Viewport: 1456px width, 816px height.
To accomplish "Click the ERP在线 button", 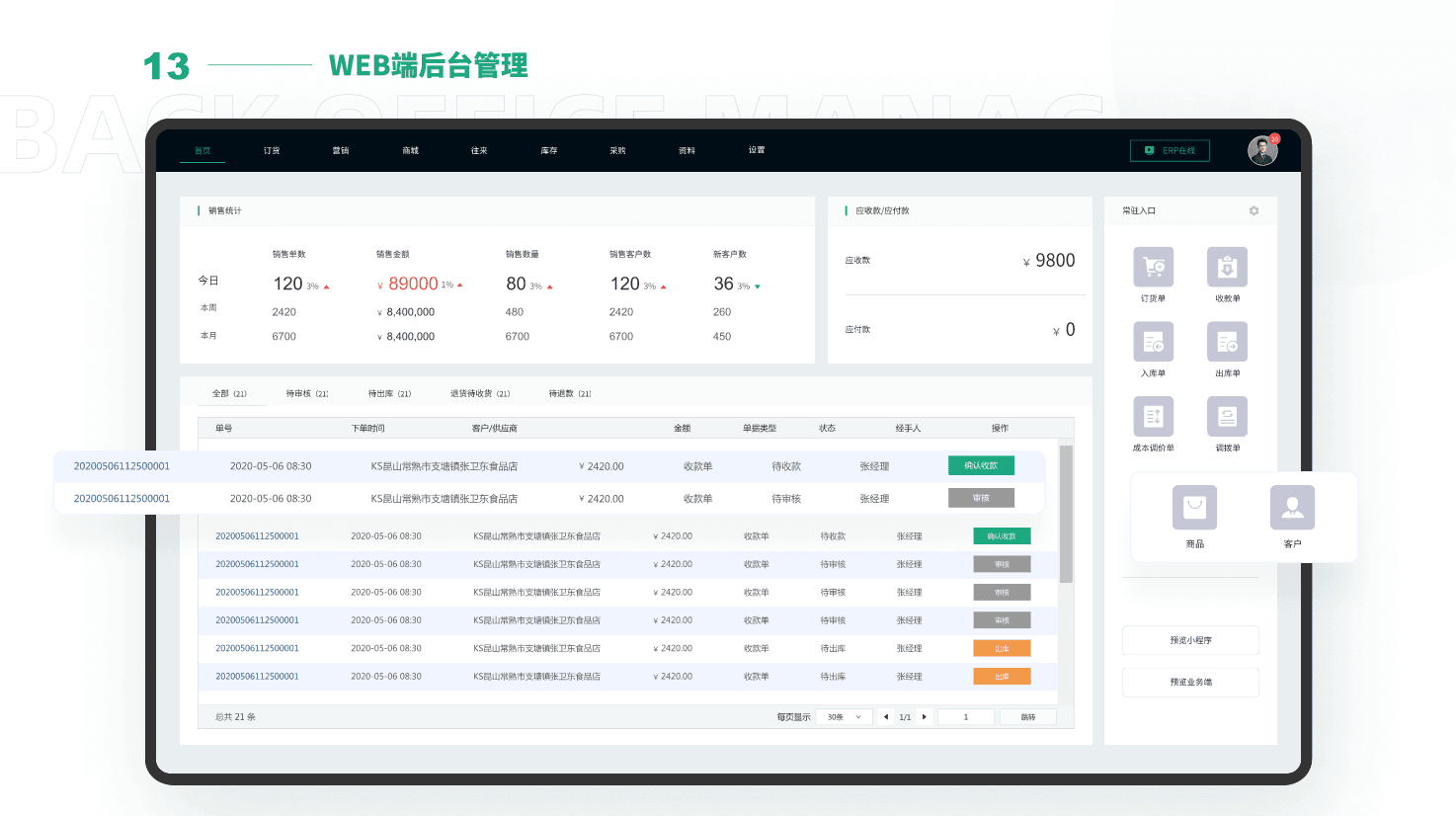I will pyautogui.click(x=1170, y=150).
